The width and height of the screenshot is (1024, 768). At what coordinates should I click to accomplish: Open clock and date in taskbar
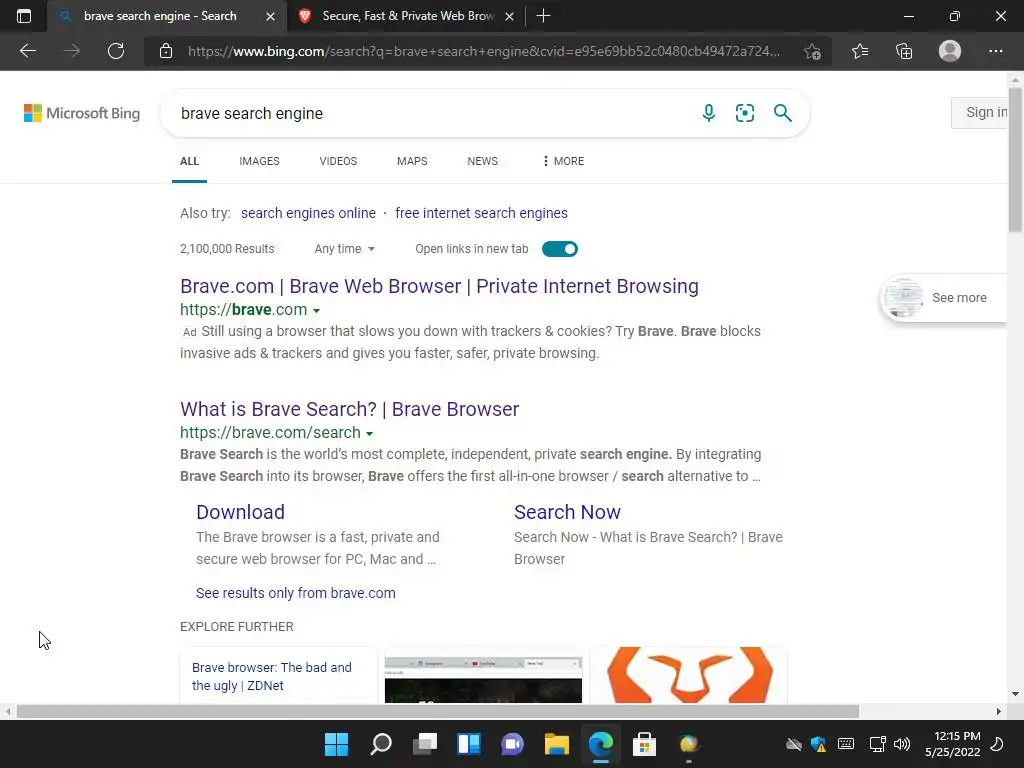click(x=953, y=744)
